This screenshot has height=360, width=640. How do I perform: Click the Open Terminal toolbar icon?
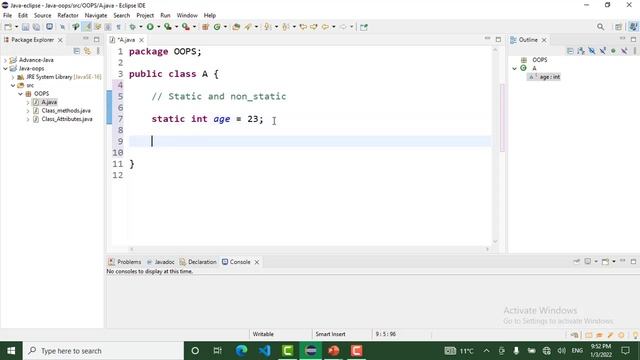point(49,27)
